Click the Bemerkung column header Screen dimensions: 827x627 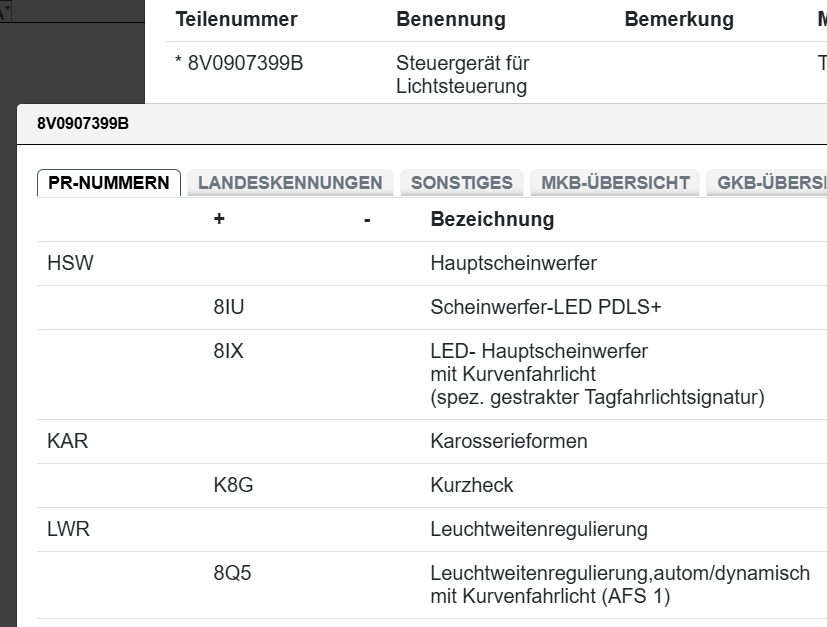point(679,20)
